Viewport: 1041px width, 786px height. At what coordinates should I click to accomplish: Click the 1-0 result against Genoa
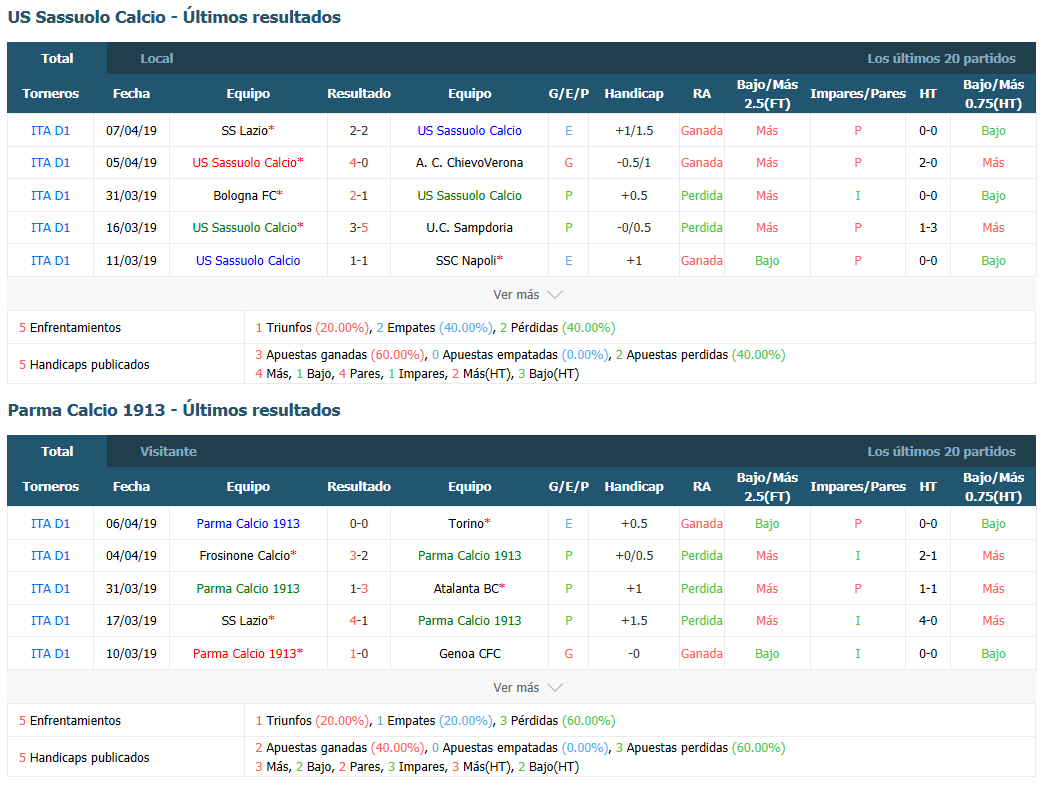(359, 654)
